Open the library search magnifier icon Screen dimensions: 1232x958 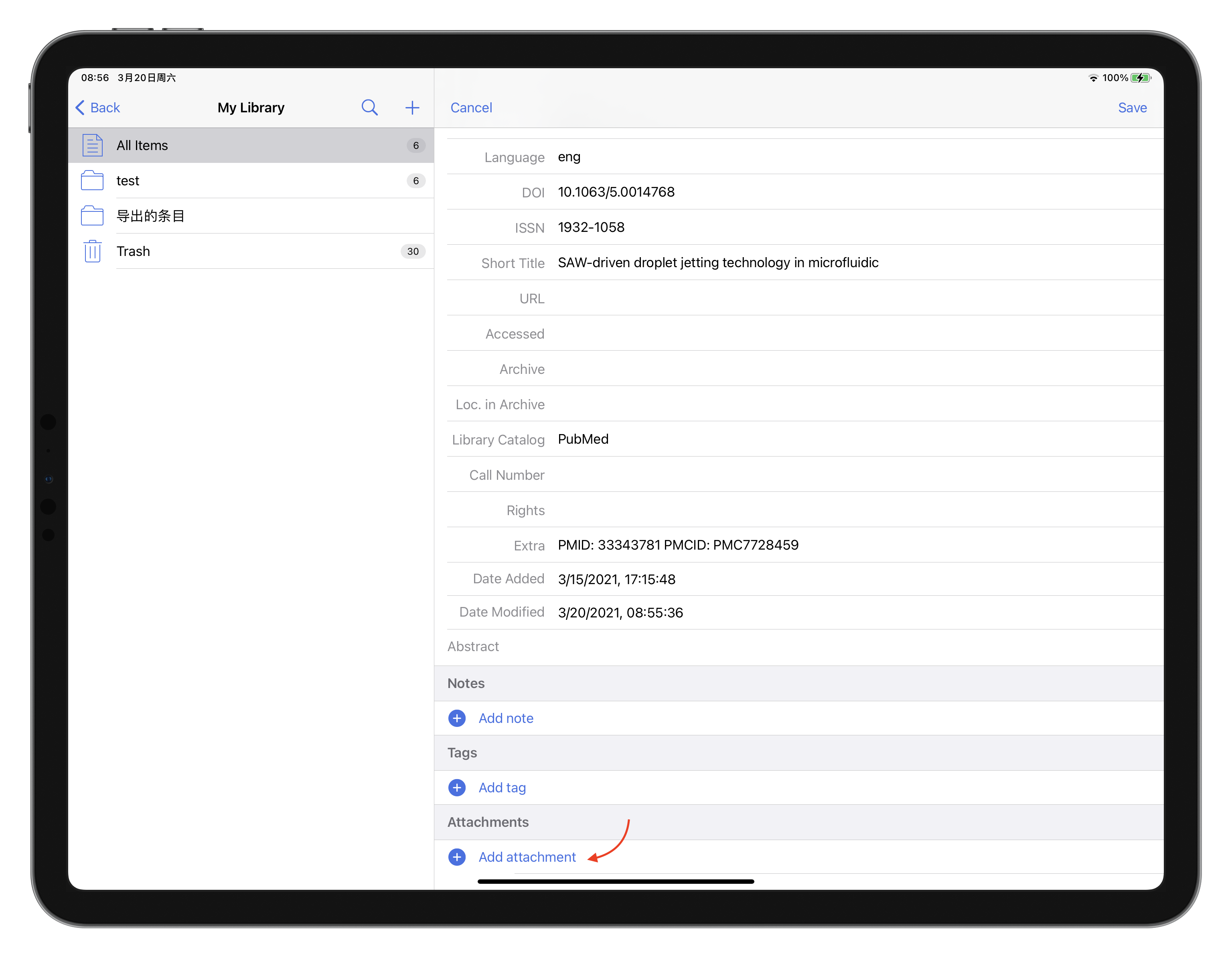tap(369, 107)
